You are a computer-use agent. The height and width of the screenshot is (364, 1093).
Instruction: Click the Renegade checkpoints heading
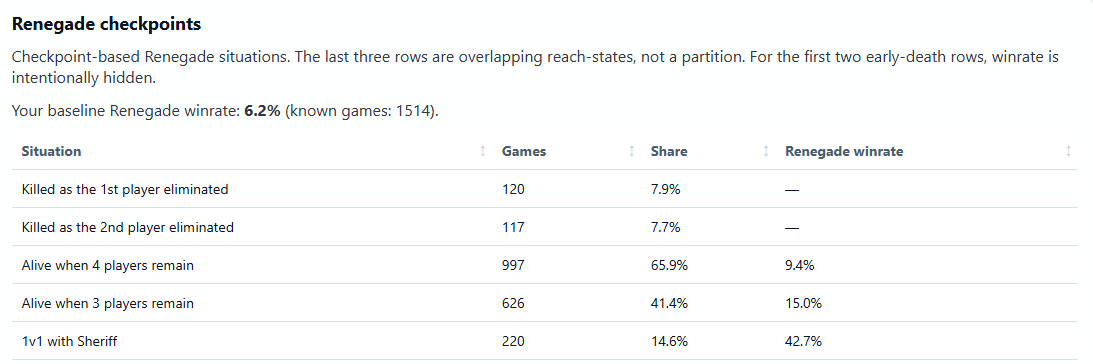107,24
